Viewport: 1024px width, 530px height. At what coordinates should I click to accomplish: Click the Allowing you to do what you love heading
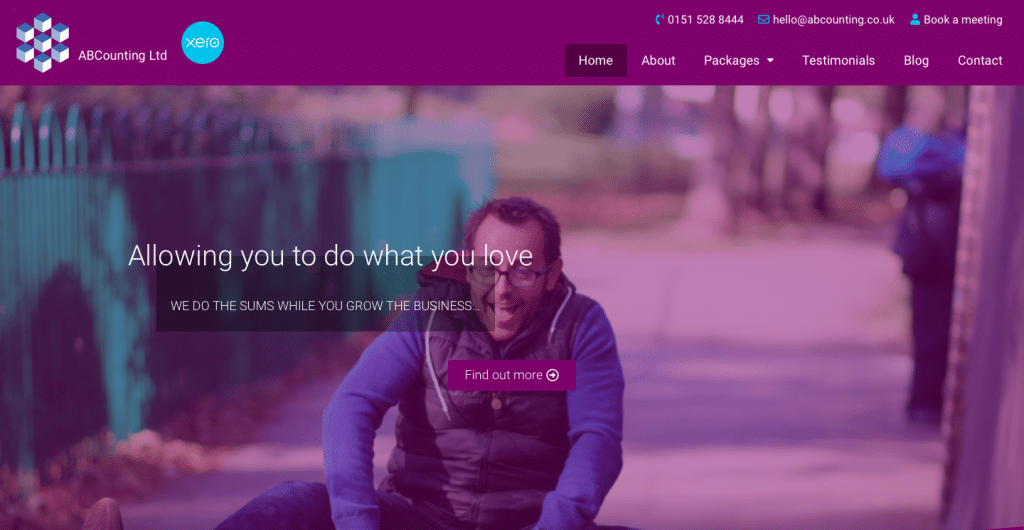330,256
